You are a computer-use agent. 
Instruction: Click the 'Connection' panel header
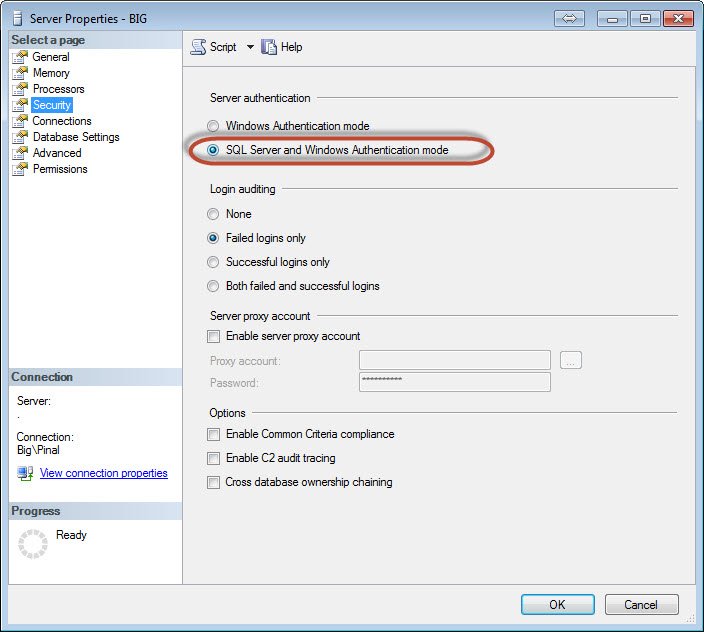[42, 377]
